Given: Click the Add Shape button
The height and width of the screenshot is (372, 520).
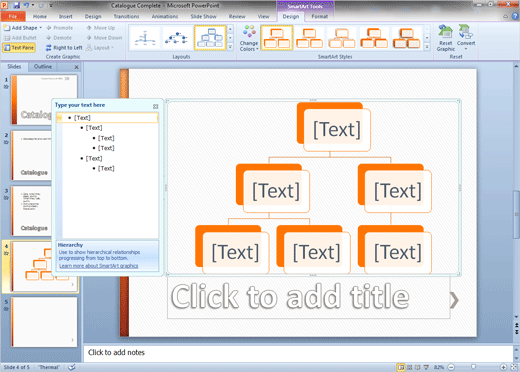Looking at the screenshot, I should click(x=21, y=28).
